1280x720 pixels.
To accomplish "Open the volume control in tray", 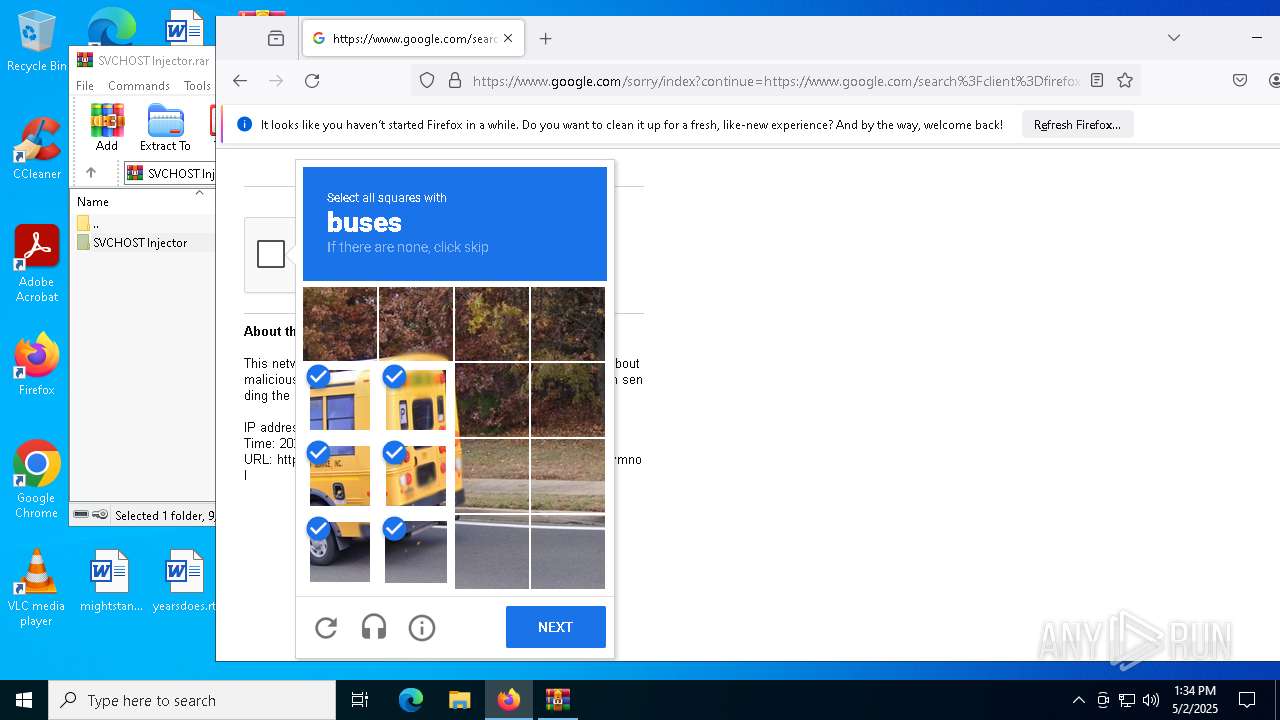I will 1150,700.
